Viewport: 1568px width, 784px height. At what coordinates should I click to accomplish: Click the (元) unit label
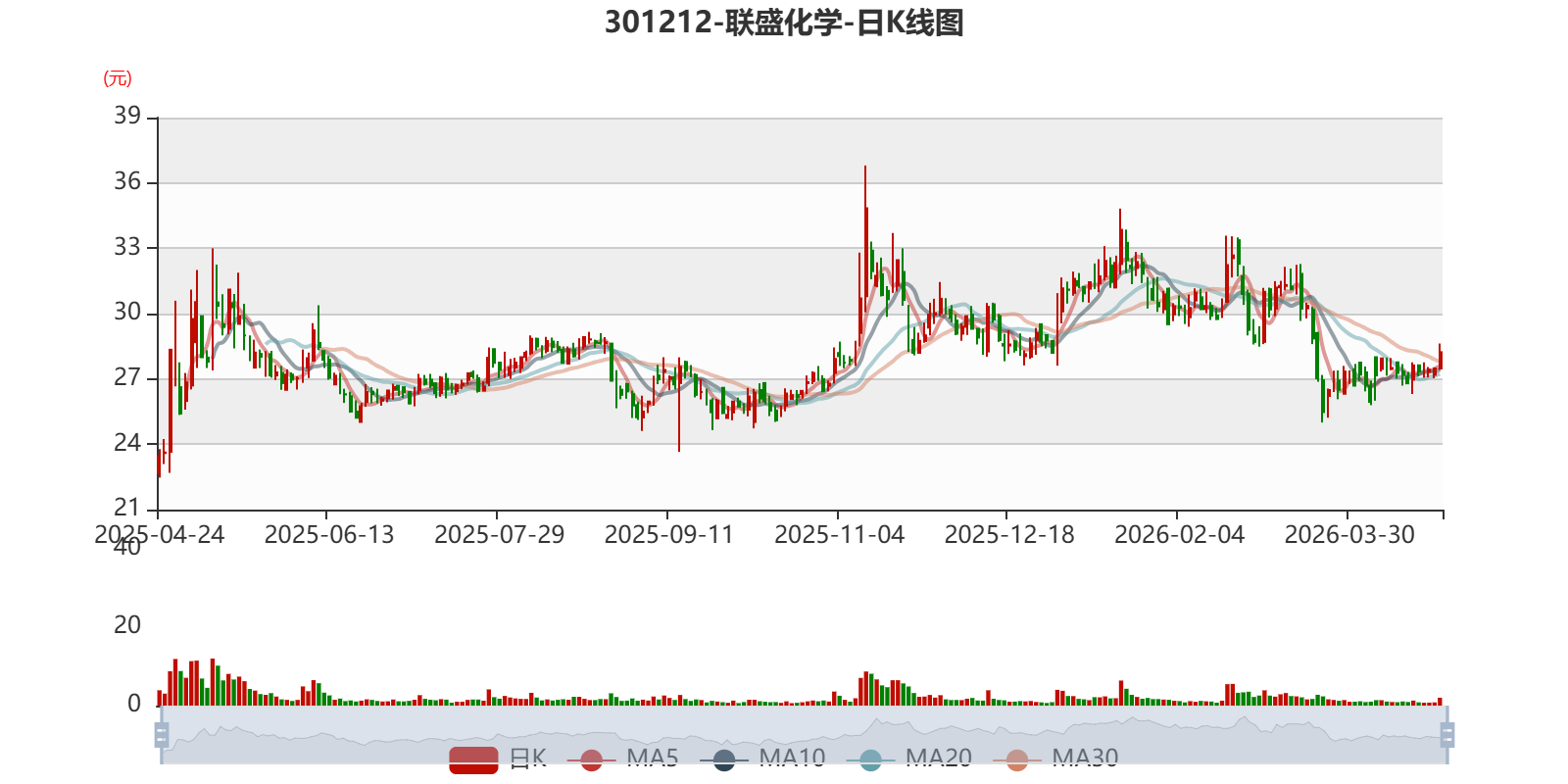pos(118,78)
